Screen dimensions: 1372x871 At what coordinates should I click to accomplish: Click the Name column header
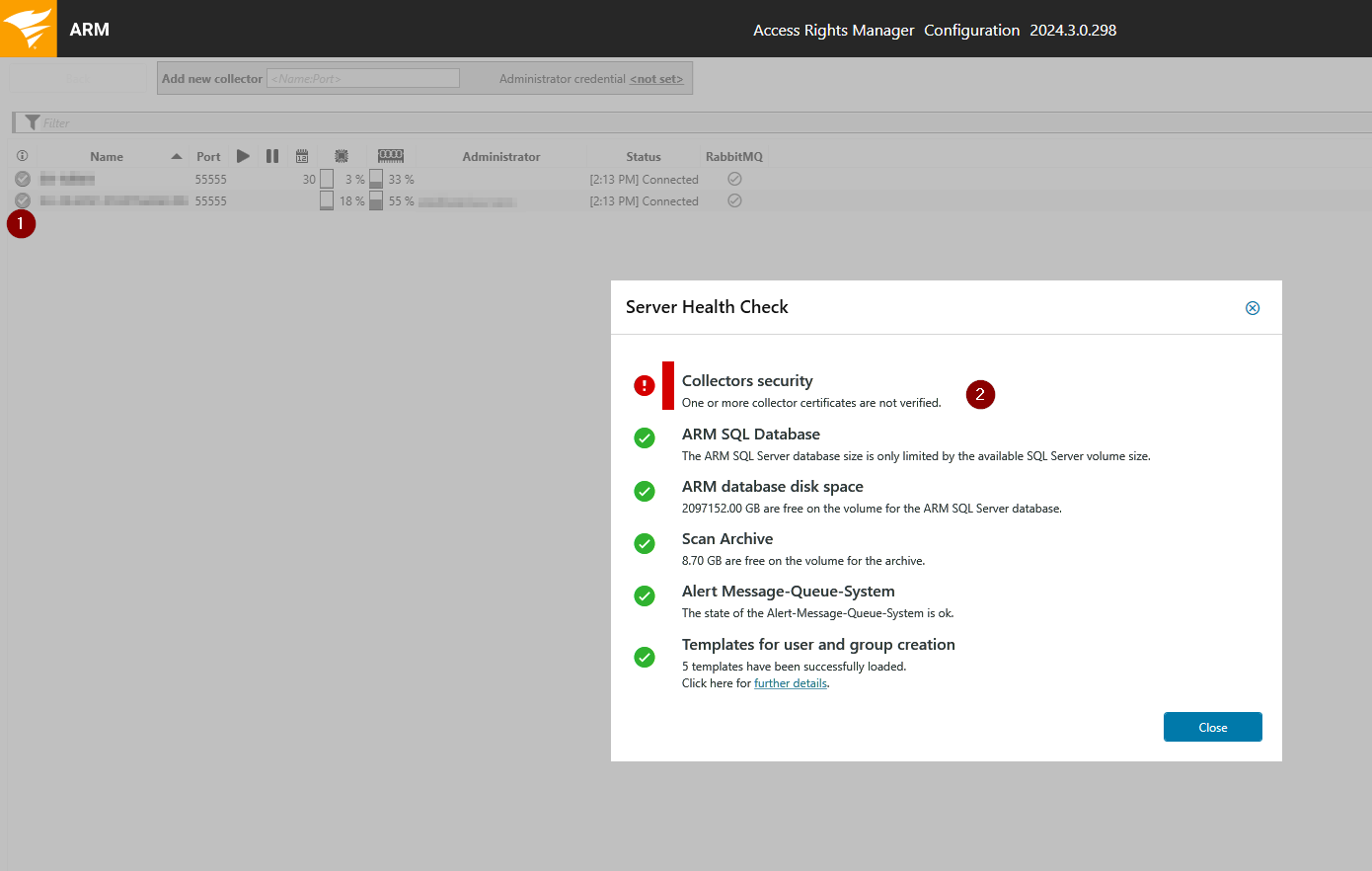click(x=107, y=156)
